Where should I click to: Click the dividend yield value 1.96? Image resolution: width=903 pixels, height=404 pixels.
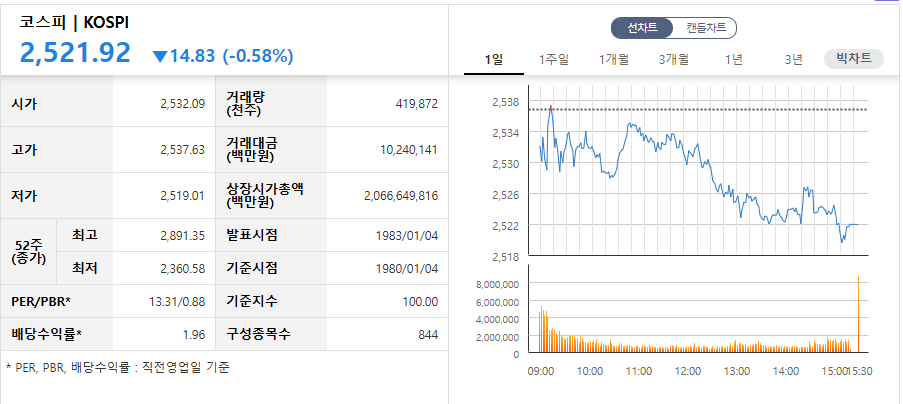point(196,334)
